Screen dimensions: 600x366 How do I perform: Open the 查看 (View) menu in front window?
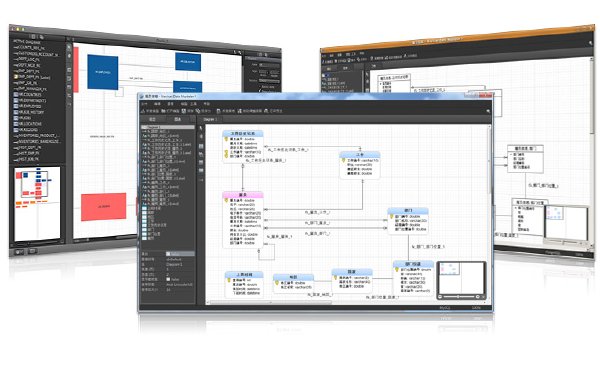coord(170,104)
